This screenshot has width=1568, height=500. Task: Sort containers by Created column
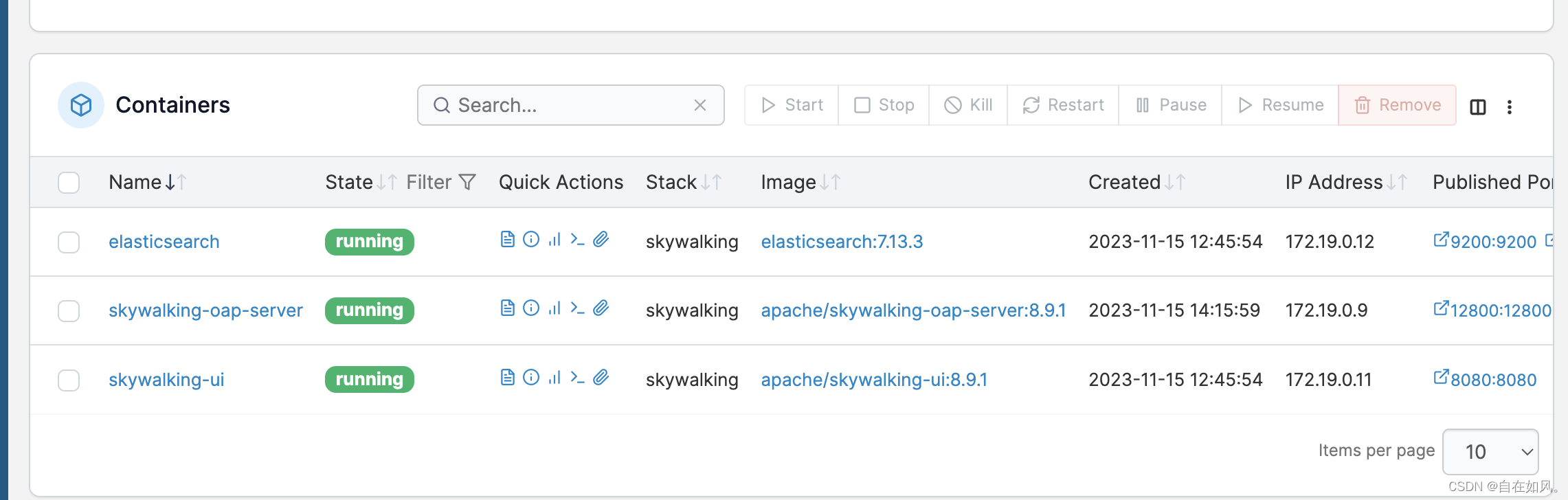coord(1137,182)
